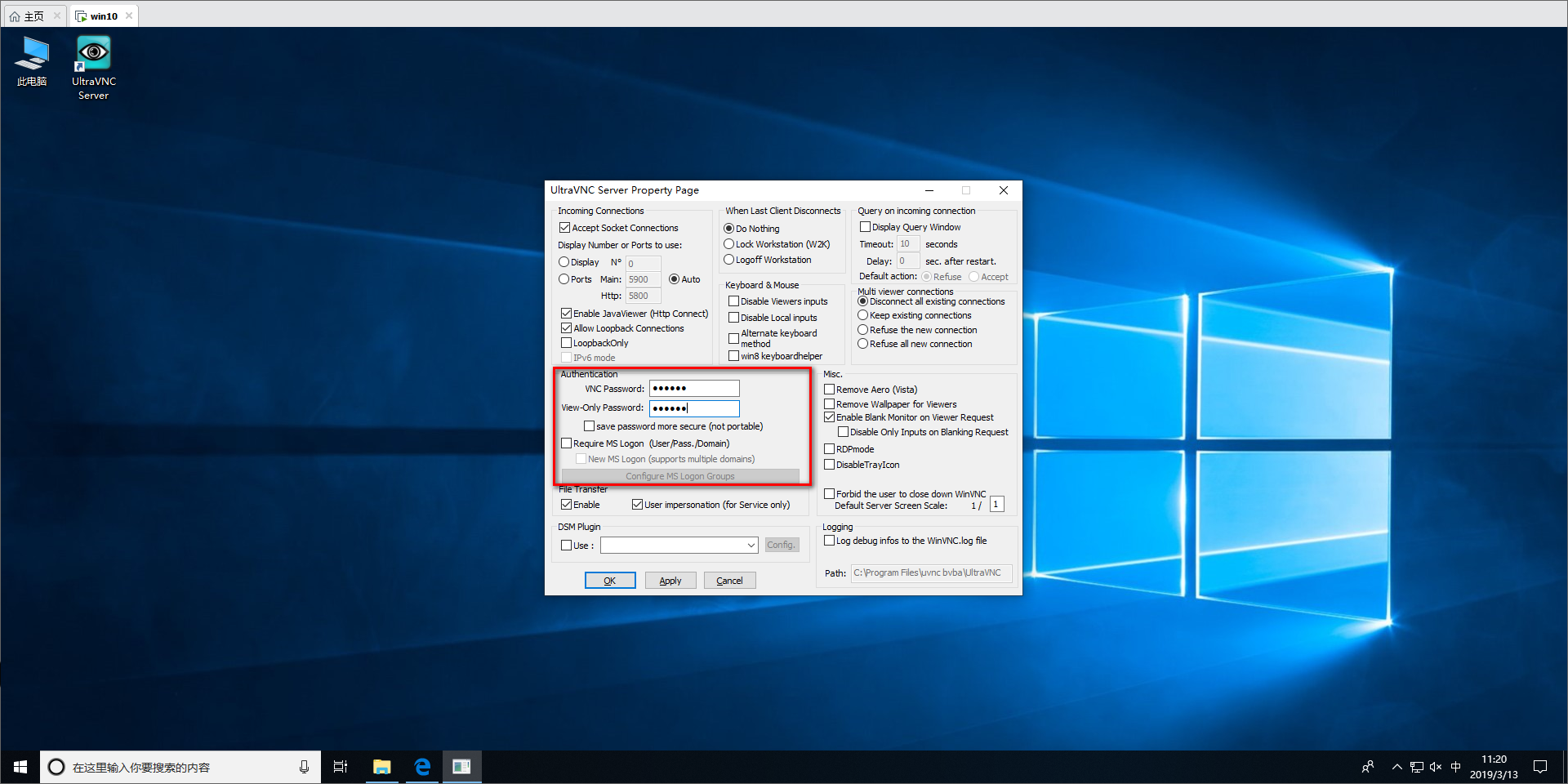Check Forbid user to close down WinVNC
The image size is (1568, 784).
[829, 494]
